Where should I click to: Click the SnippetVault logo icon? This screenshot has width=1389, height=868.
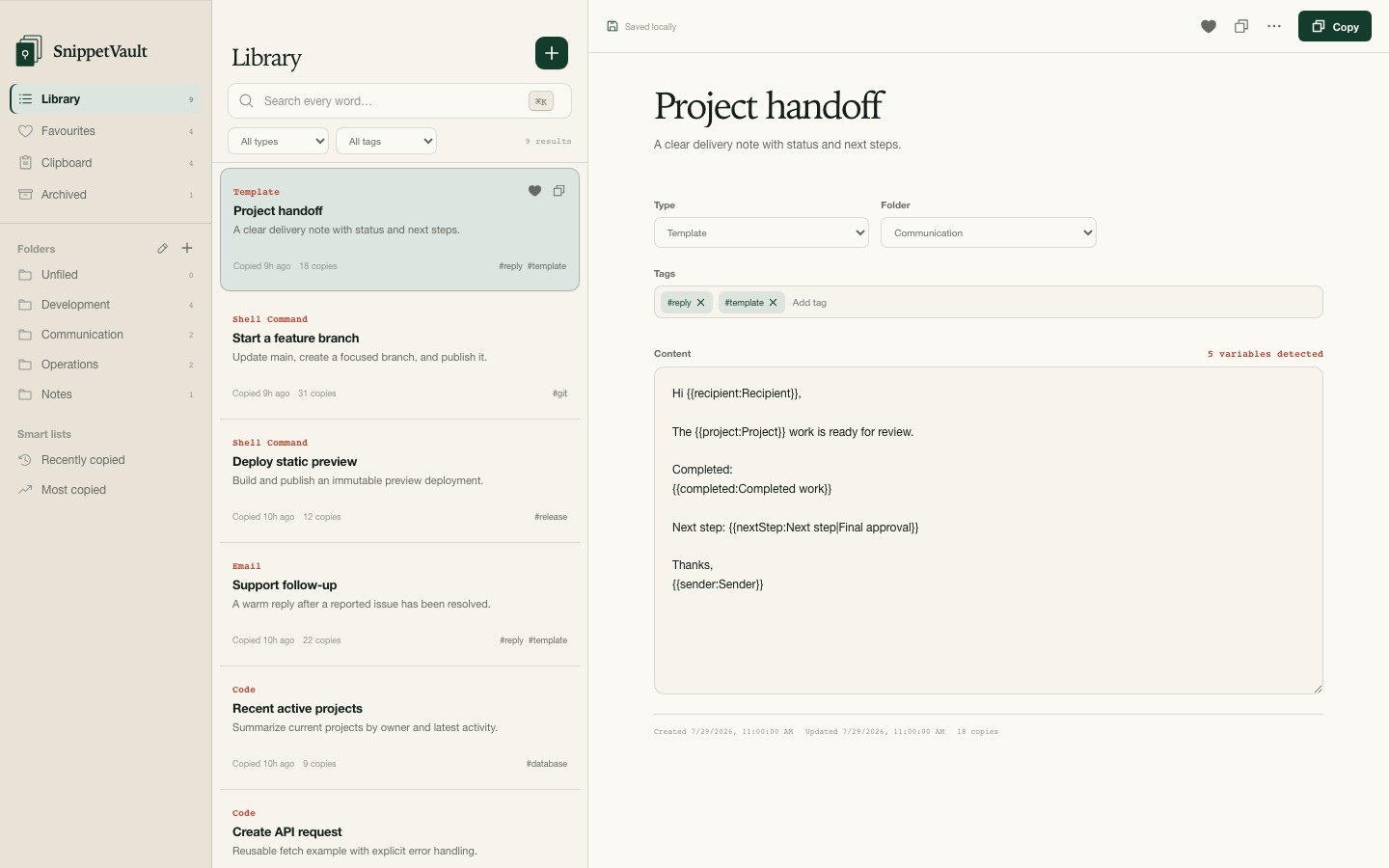click(29, 51)
